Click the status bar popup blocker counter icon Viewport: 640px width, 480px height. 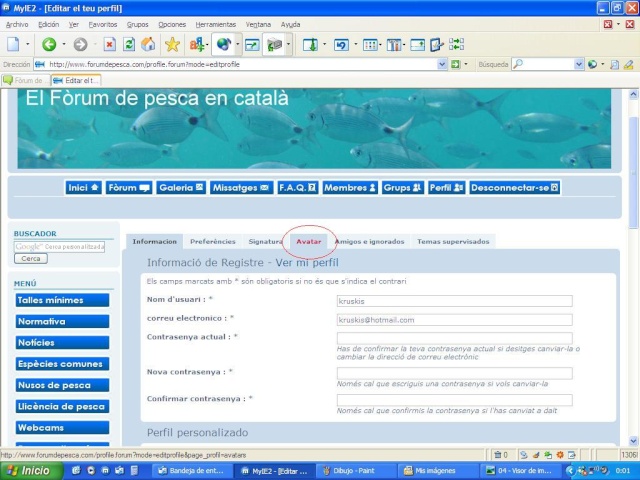[500, 455]
